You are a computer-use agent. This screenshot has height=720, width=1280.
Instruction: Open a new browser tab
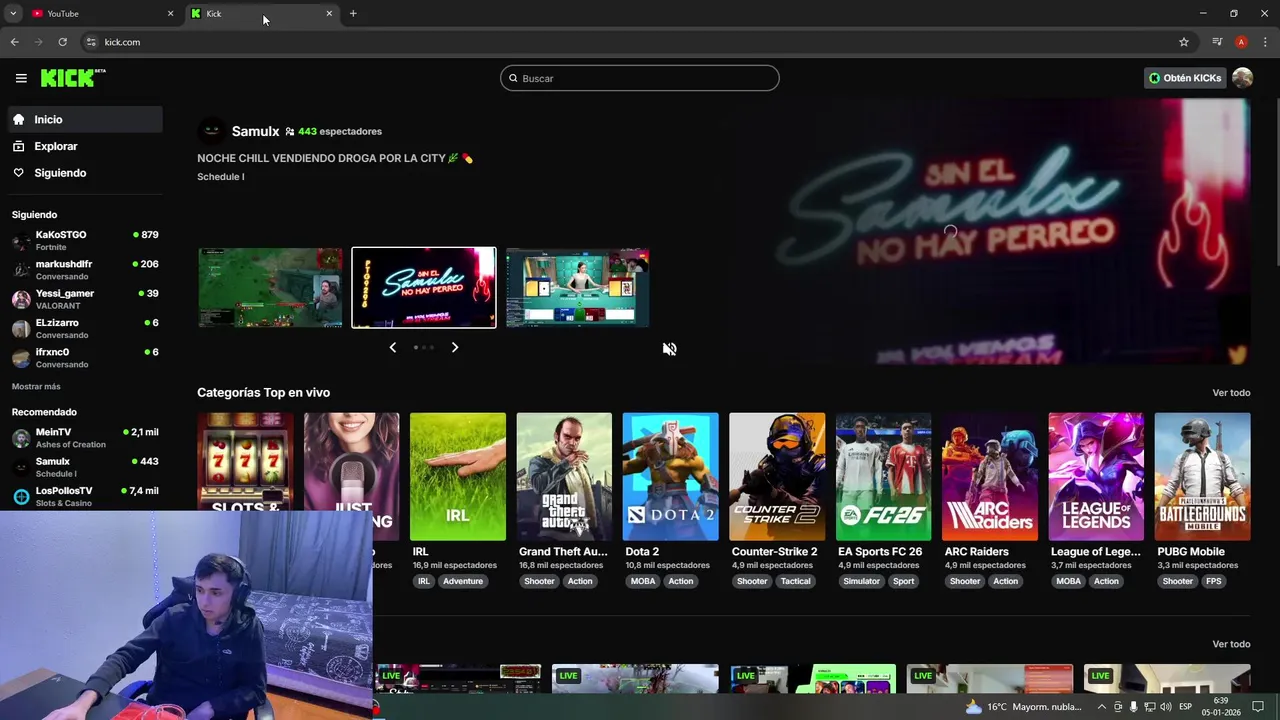(353, 13)
